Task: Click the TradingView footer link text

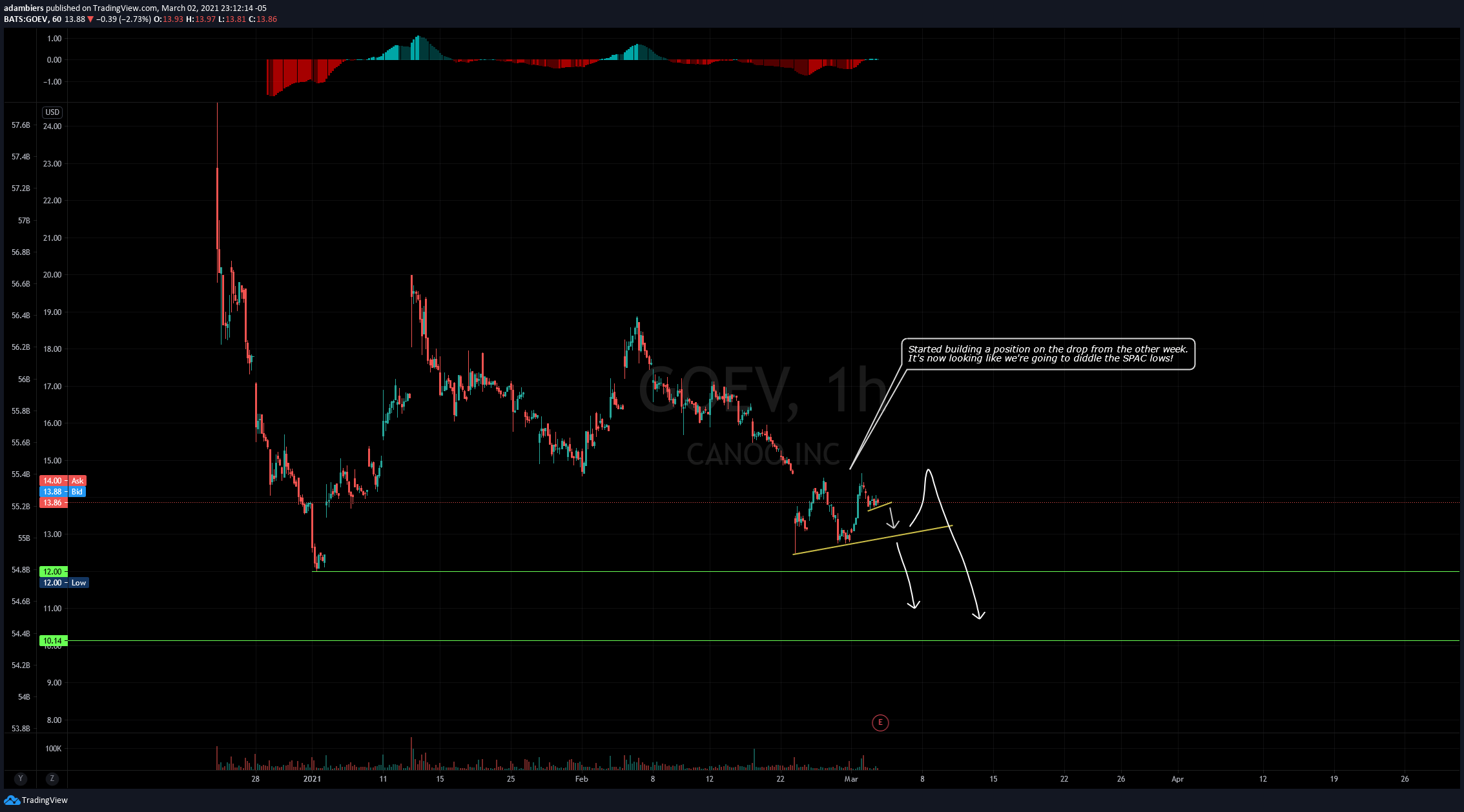Action: point(45,800)
